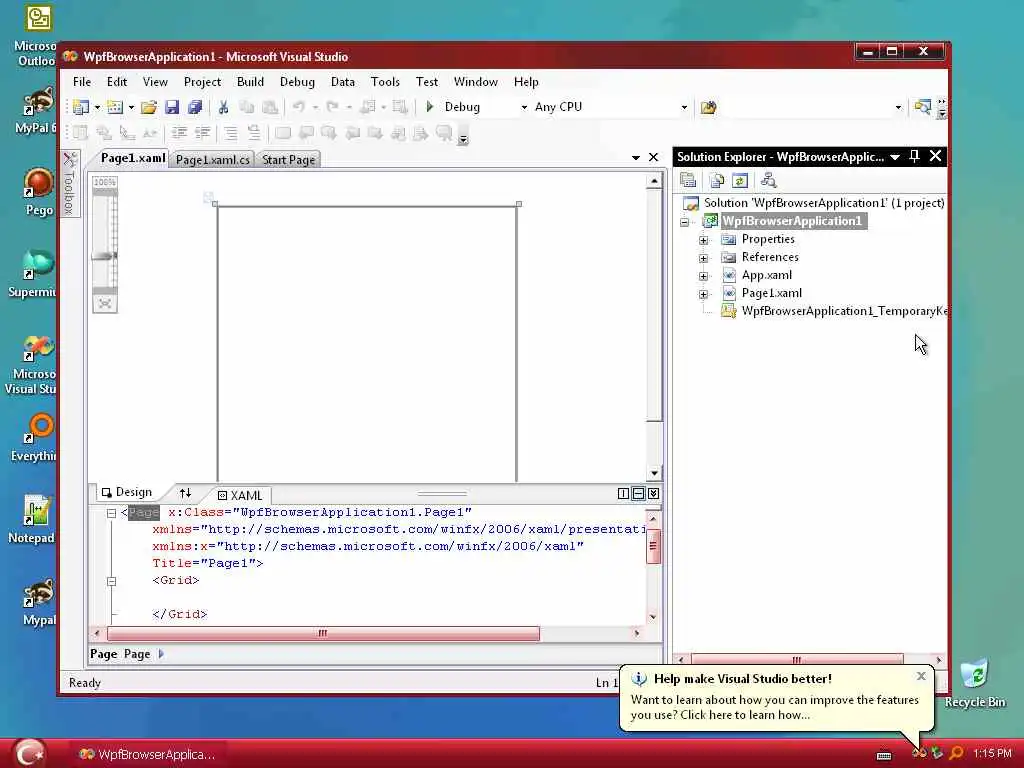1024x768 pixels.
Task: Click the Solution Explorer toolbar icon at far right
Action: pos(922,107)
